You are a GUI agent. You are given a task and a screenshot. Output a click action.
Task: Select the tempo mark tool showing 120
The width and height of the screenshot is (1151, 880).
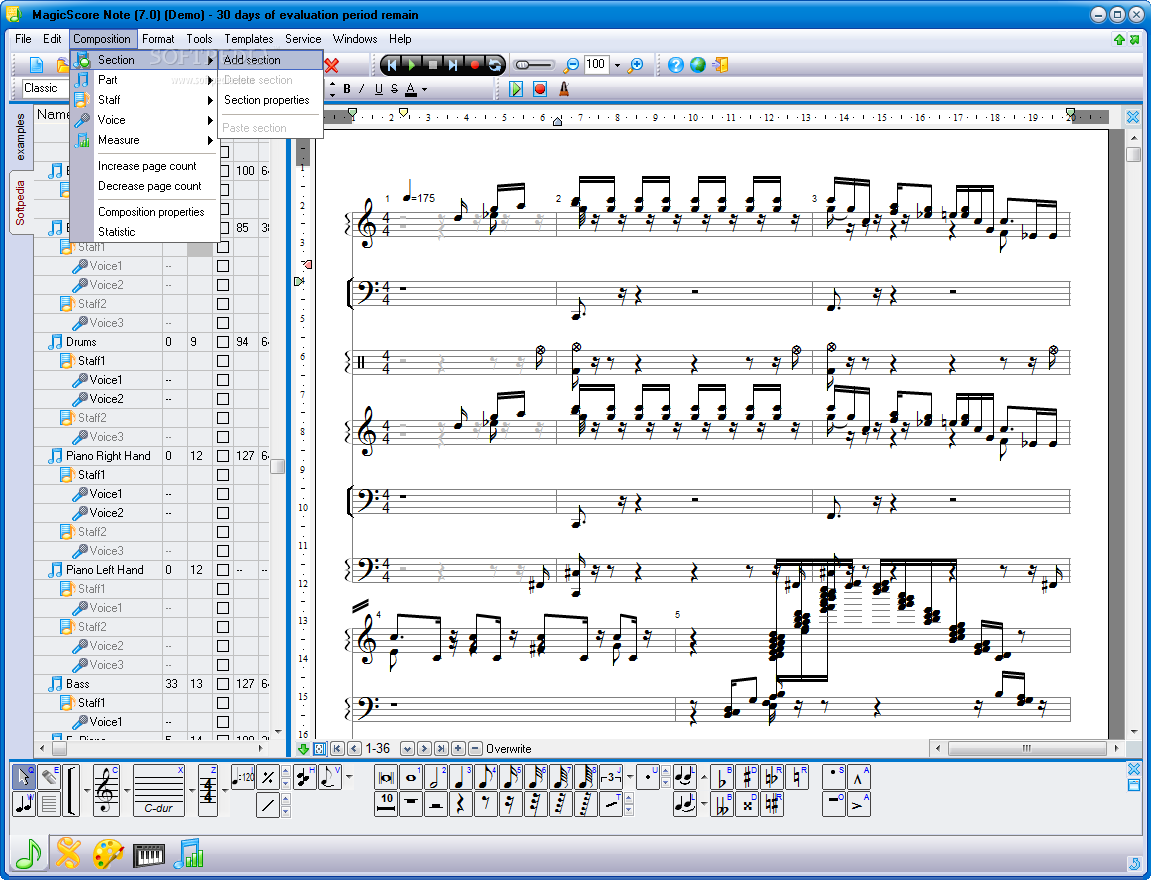point(243,777)
